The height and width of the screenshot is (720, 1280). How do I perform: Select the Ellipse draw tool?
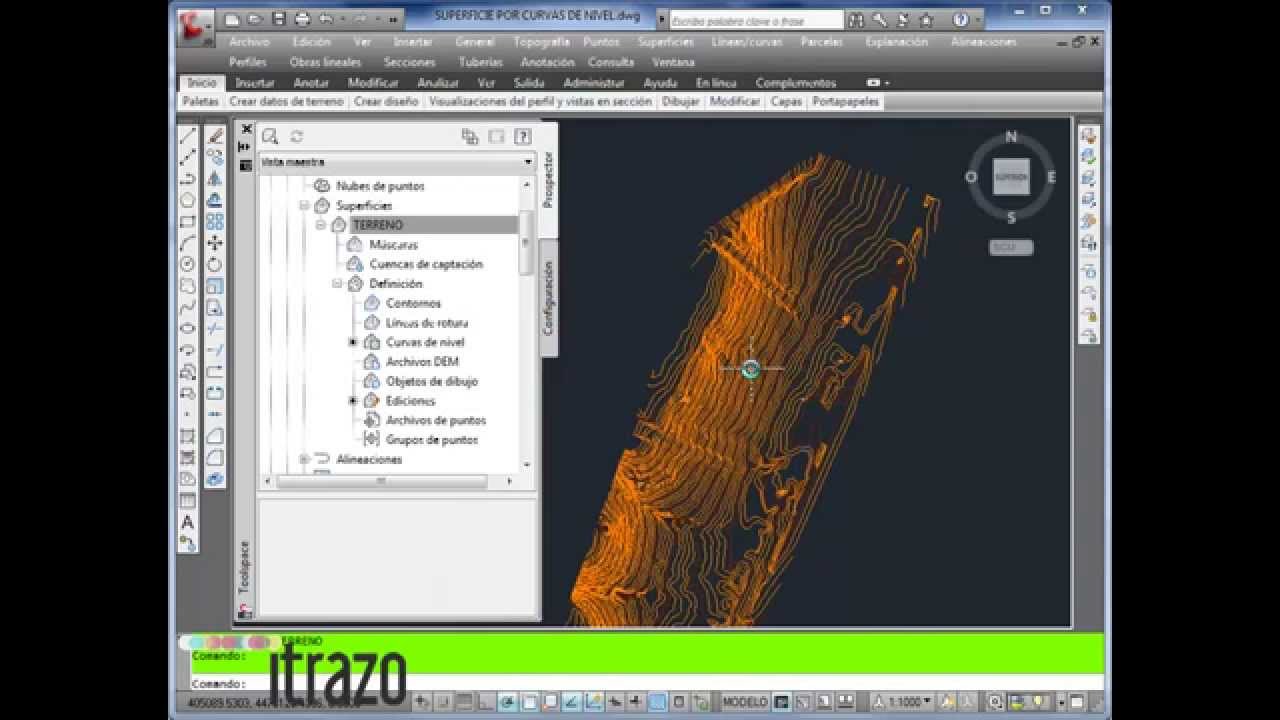pyautogui.click(x=187, y=329)
